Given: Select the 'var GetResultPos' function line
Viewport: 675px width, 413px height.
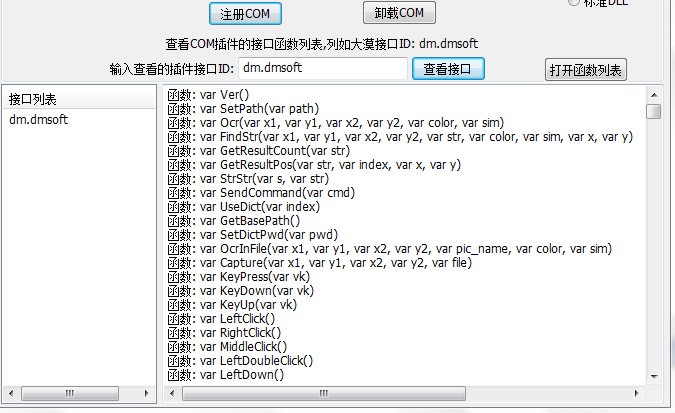Looking at the screenshot, I should (314, 165).
